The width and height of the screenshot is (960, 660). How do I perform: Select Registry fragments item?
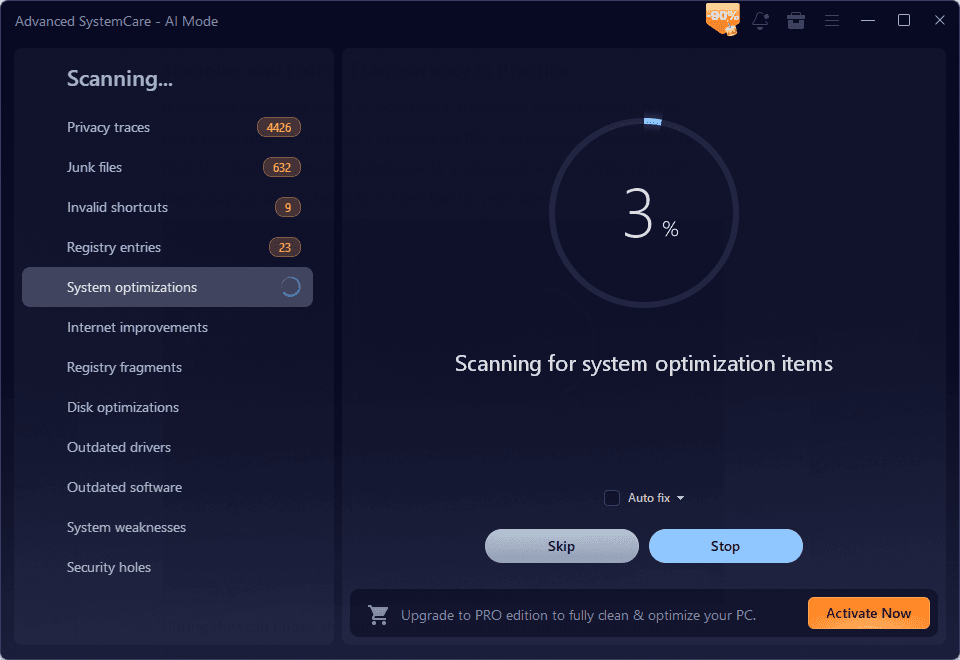pyautogui.click(x=167, y=367)
